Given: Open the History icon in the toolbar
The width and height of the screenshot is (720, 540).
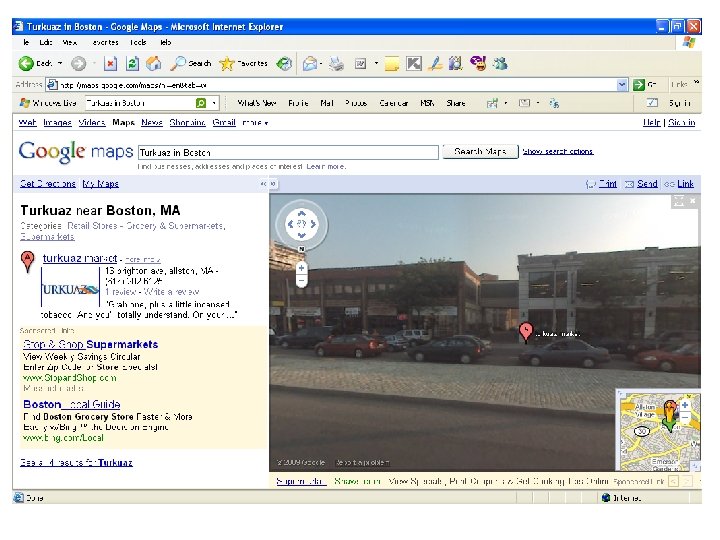Looking at the screenshot, I should click(x=284, y=63).
